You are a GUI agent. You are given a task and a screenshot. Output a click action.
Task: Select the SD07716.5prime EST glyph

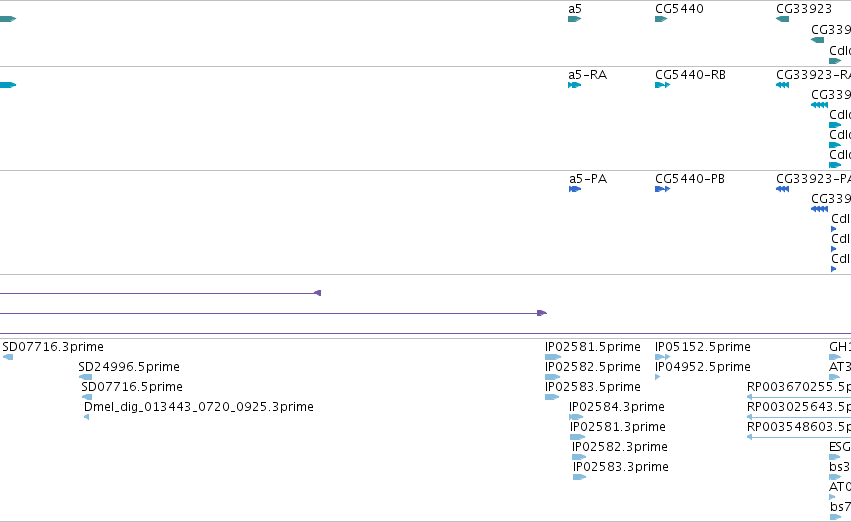(87, 397)
